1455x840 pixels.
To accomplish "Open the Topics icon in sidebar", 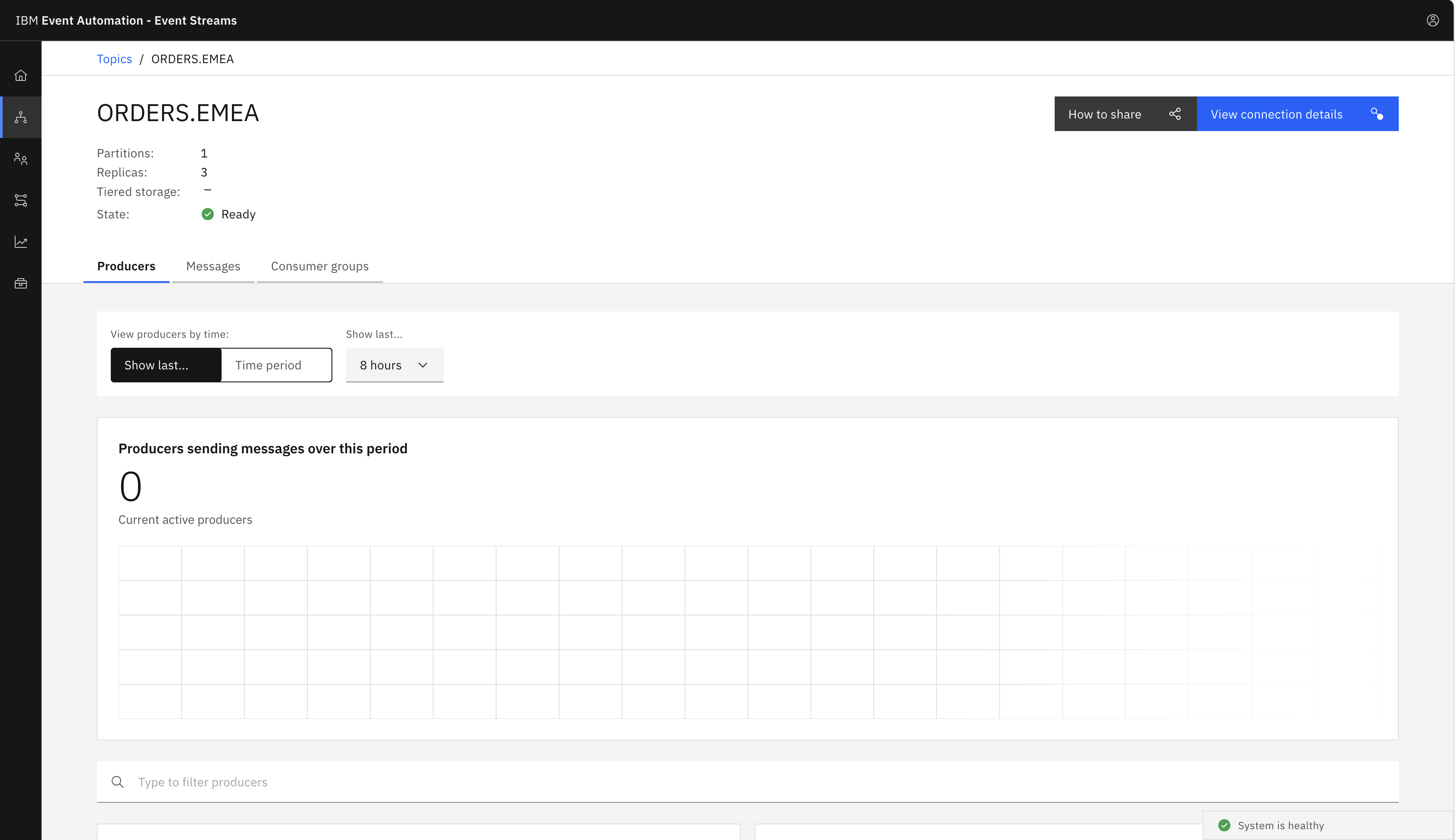I will pyautogui.click(x=21, y=117).
